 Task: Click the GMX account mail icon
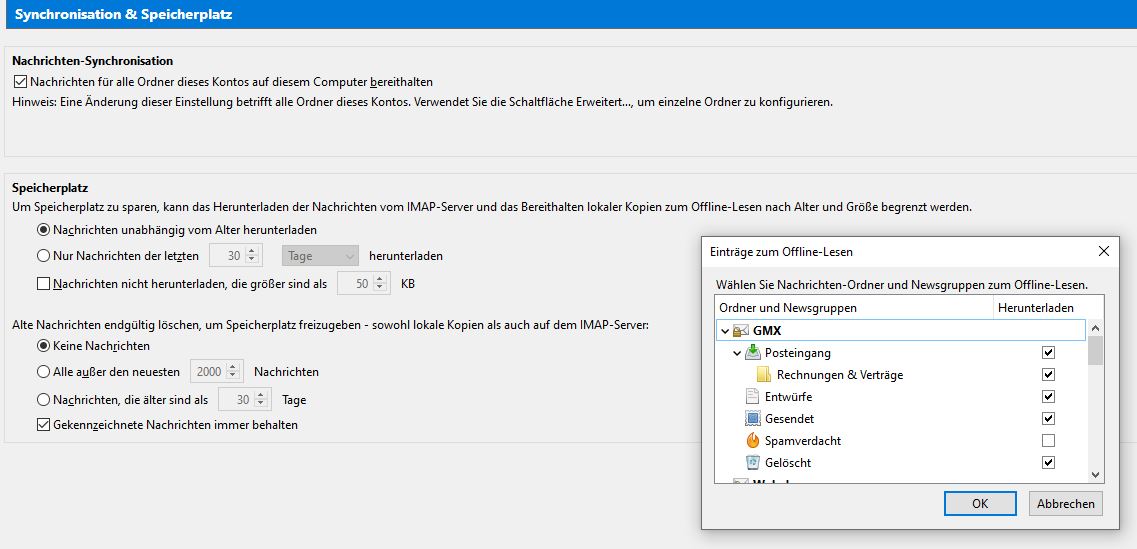741,331
